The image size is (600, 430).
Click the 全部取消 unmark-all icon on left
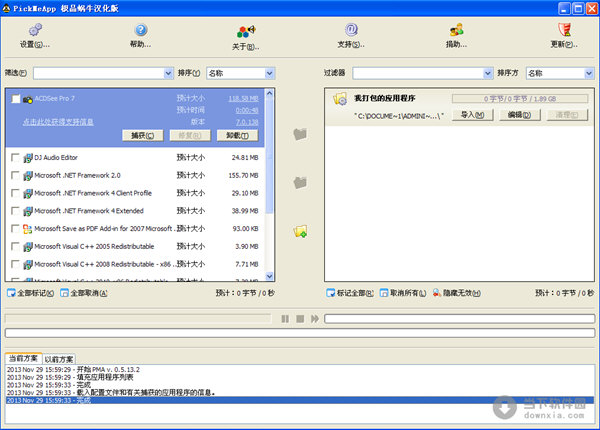pos(65,293)
